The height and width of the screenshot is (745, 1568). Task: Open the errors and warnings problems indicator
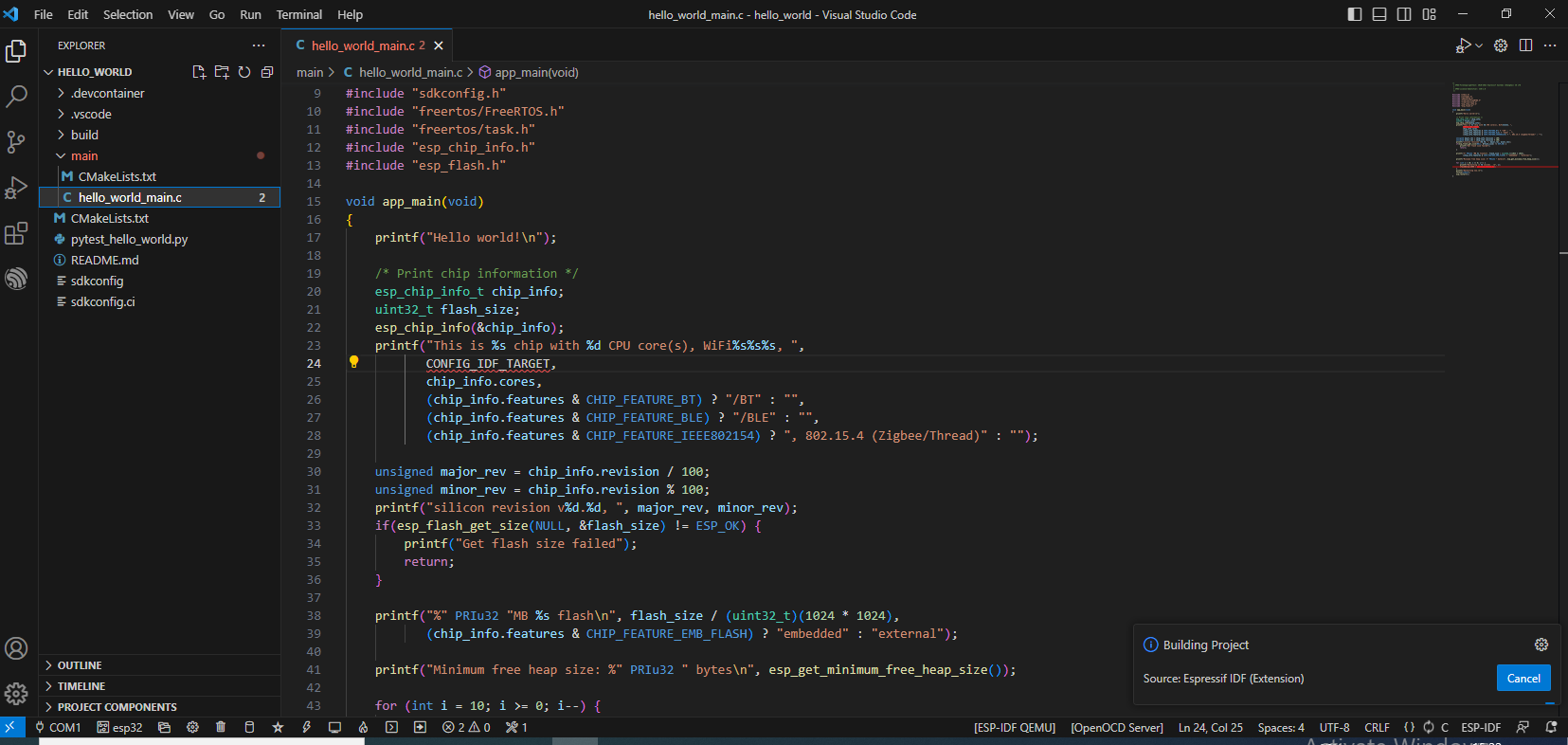466,727
